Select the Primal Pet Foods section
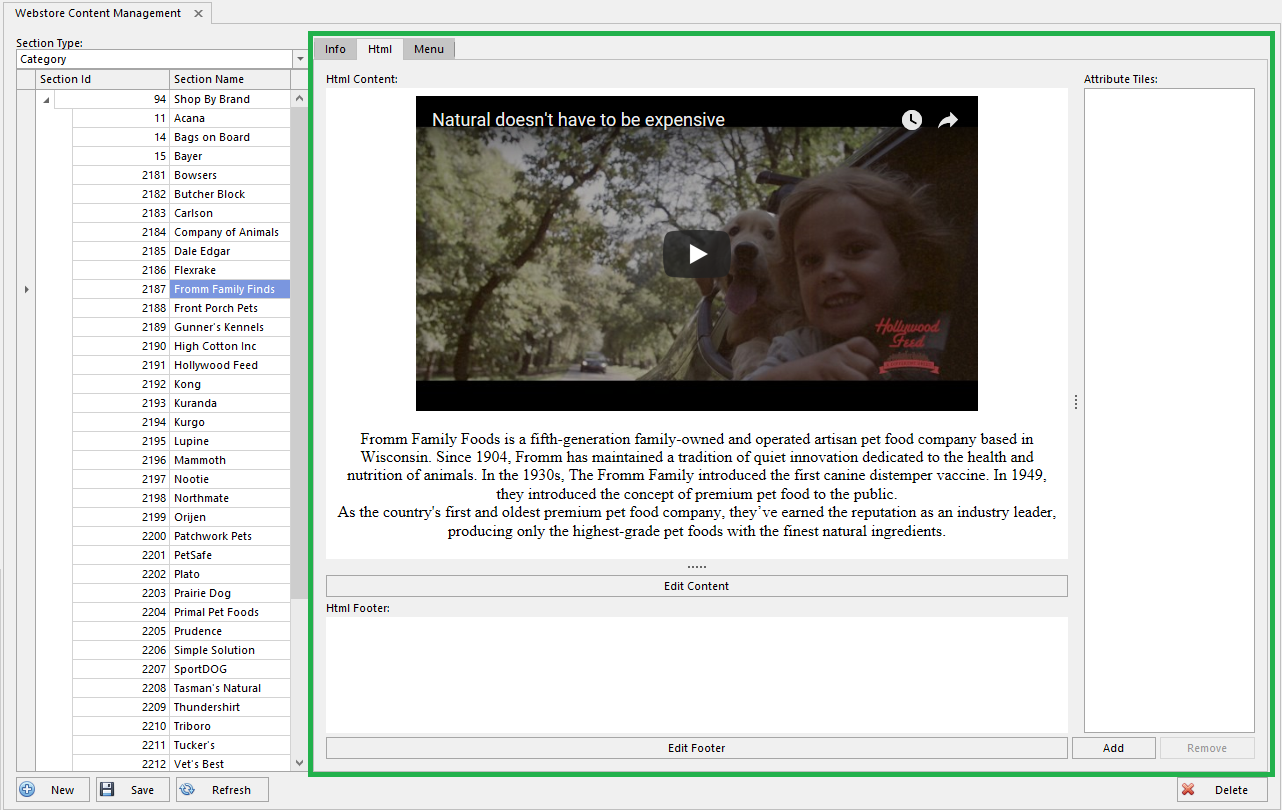This screenshot has width=1282, height=810. 181,612
